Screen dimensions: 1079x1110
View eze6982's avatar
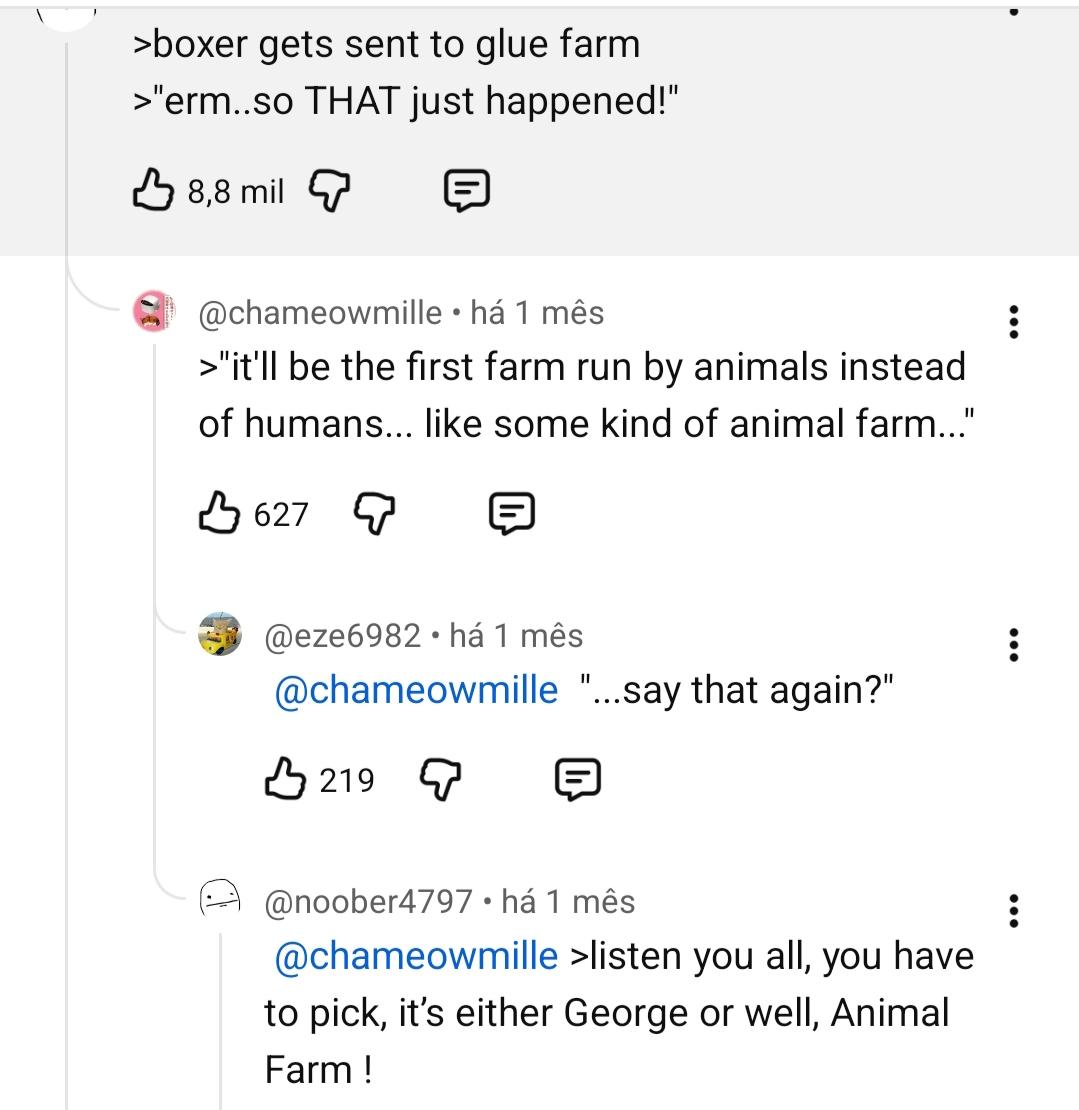220,635
